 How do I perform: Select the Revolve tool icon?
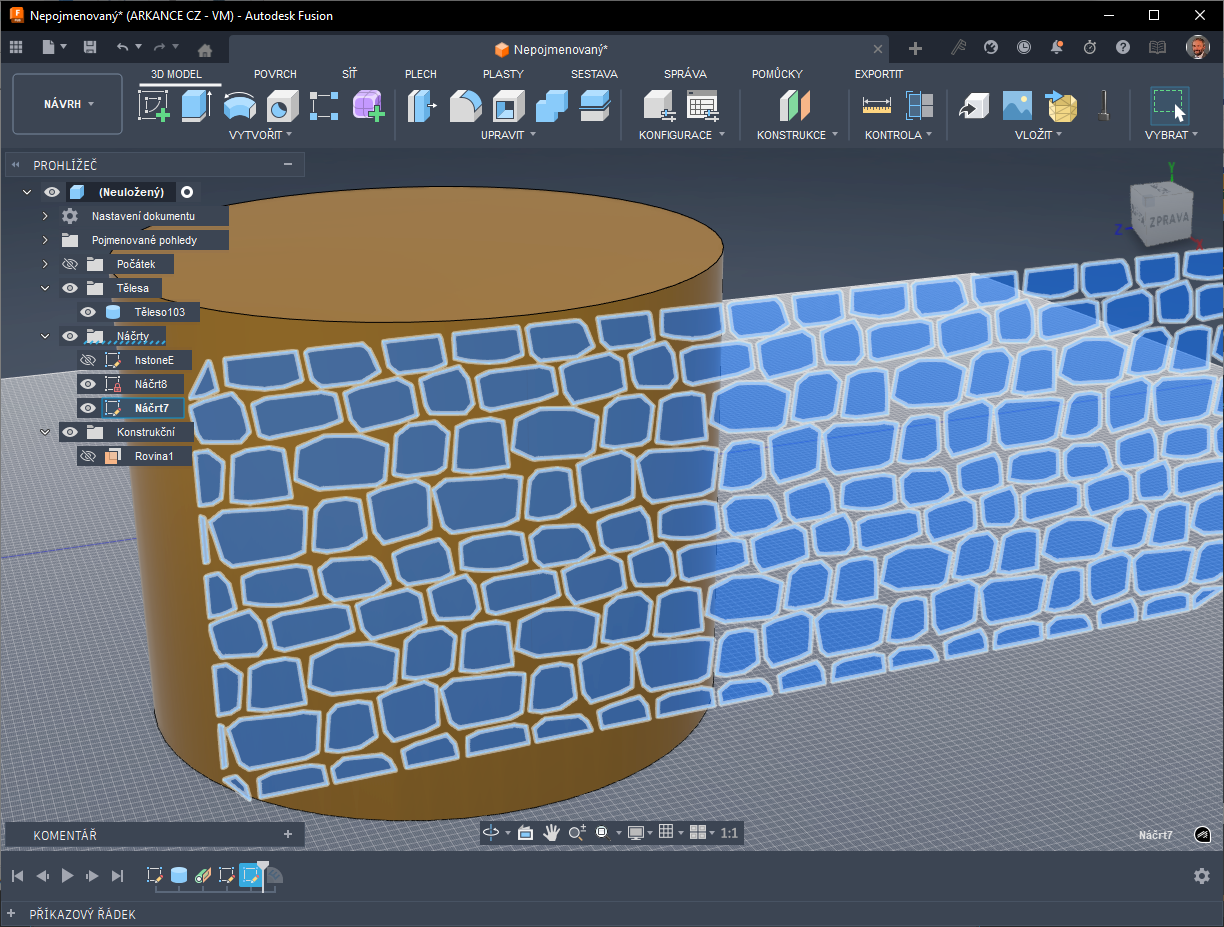point(239,105)
